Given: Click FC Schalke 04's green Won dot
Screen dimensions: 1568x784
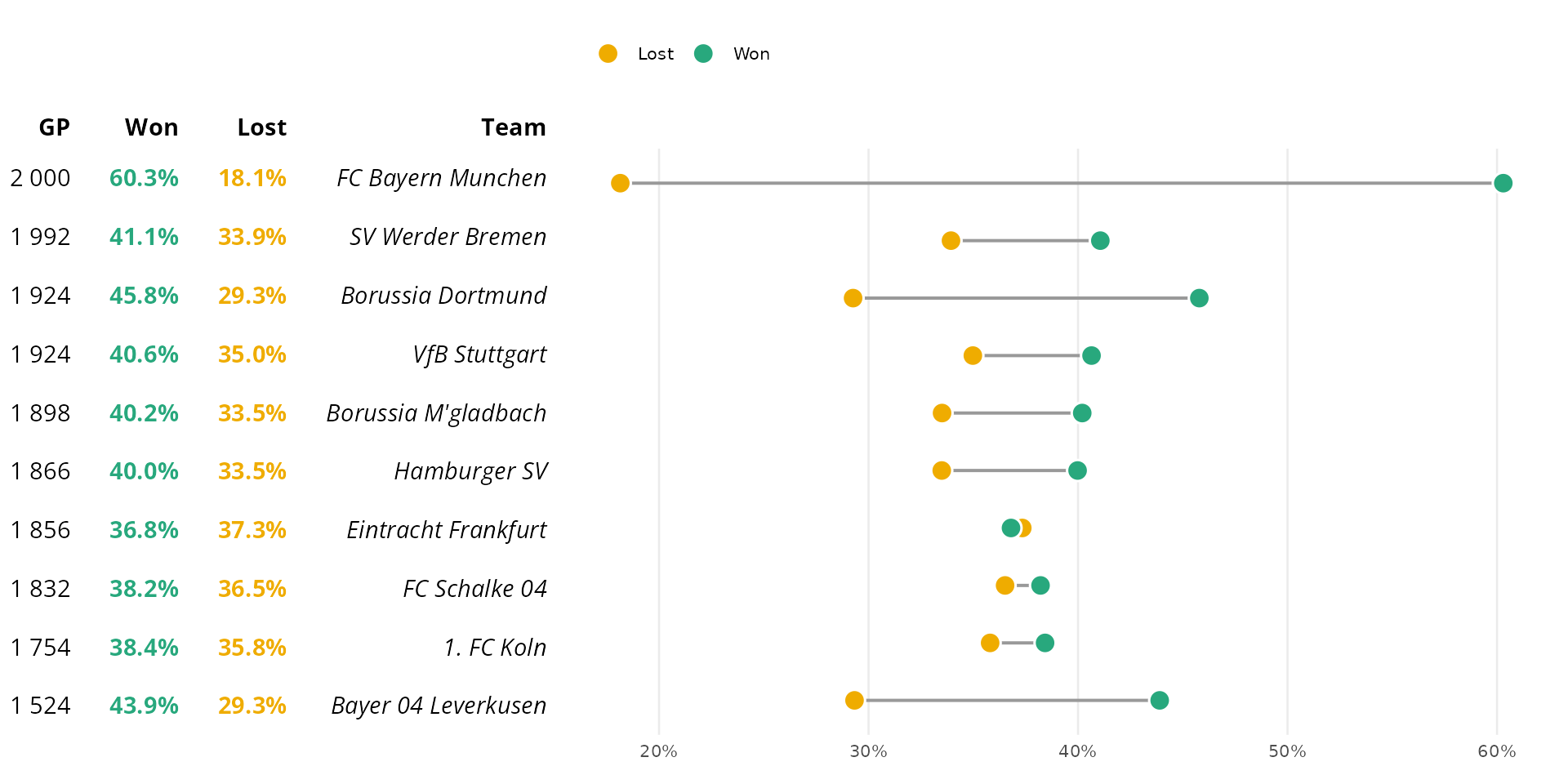Looking at the screenshot, I should 1040,586.
